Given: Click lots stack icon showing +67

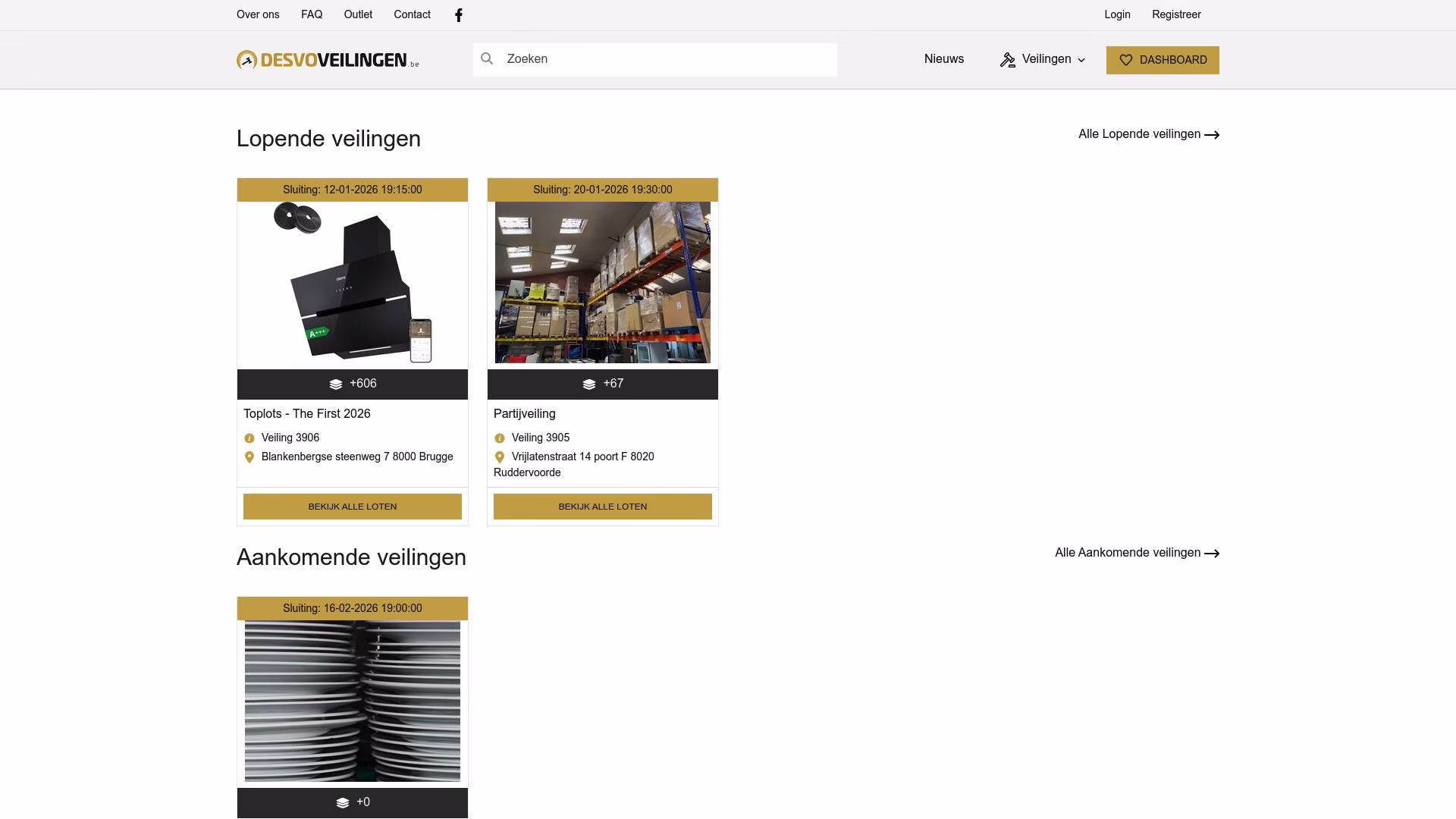Looking at the screenshot, I should point(589,384).
